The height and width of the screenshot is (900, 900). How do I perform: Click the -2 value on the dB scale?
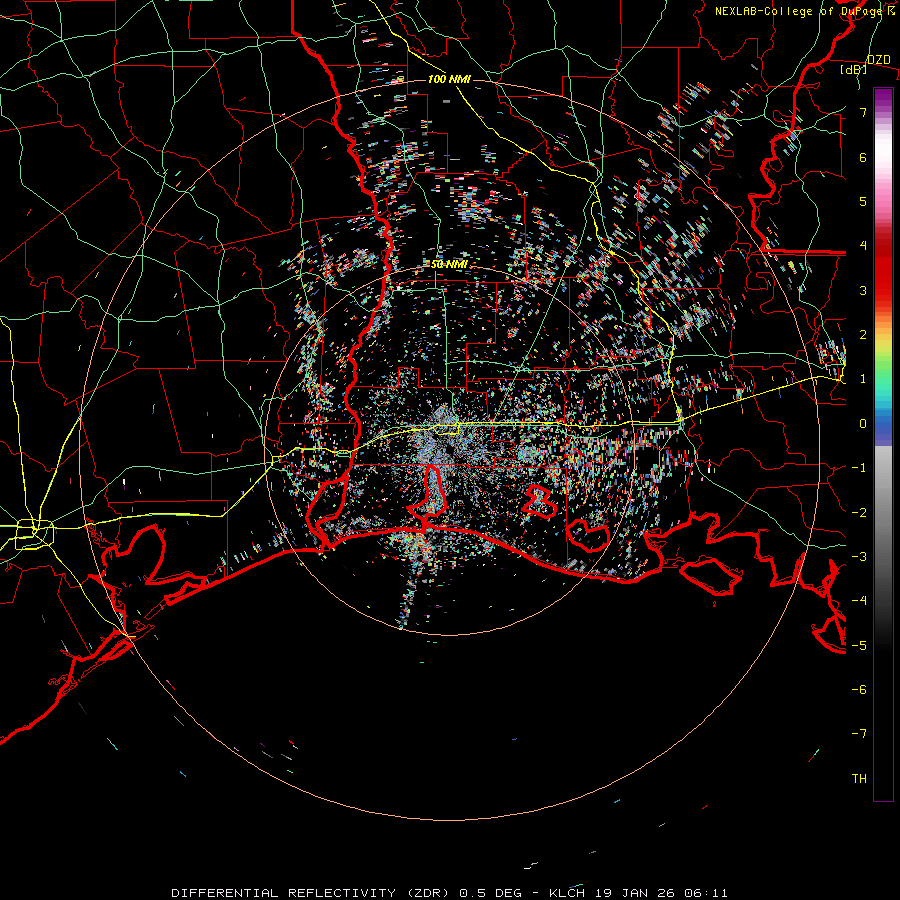(859, 512)
